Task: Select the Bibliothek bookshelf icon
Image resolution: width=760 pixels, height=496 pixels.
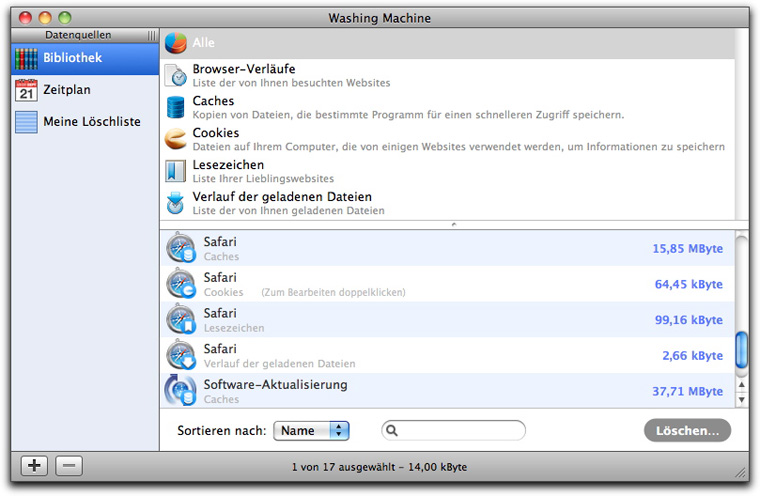Action: (x=26, y=58)
